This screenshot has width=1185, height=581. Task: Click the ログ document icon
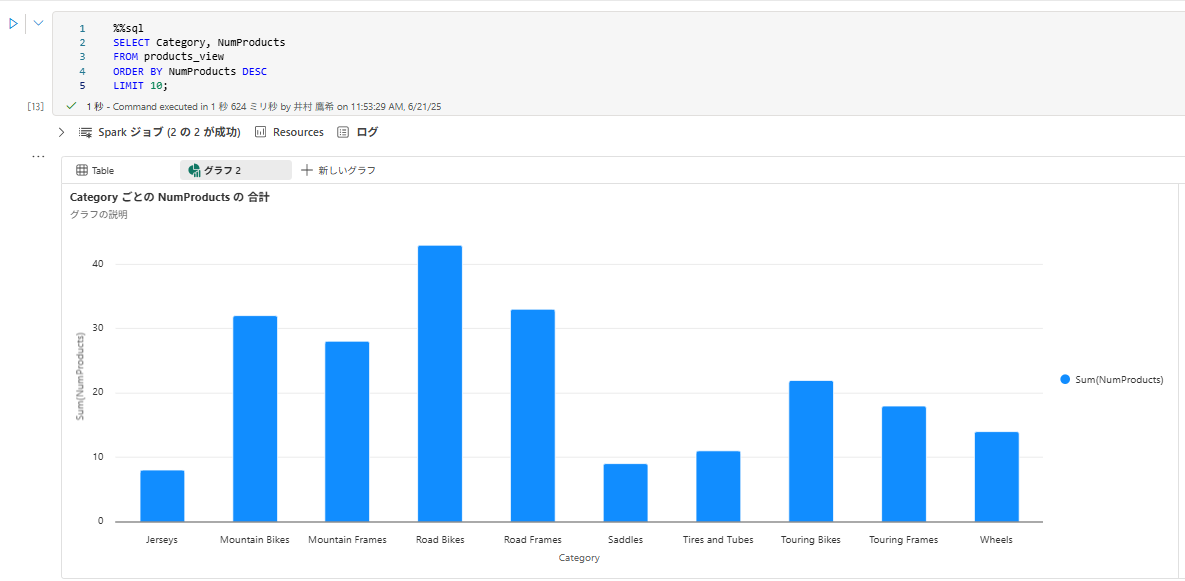(x=343, y=132)
